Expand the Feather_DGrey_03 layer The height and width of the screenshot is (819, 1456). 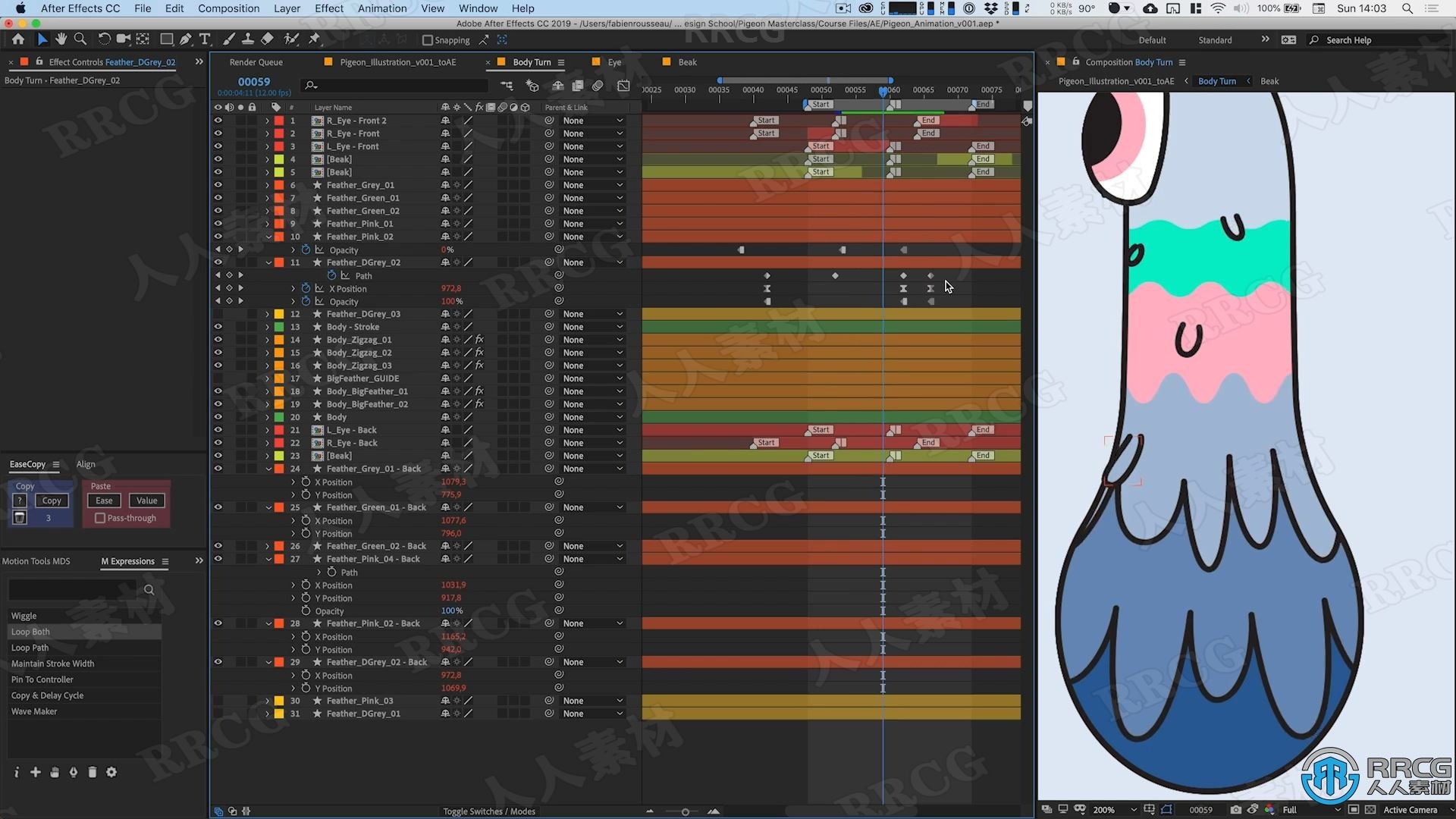tap(268, 314)
